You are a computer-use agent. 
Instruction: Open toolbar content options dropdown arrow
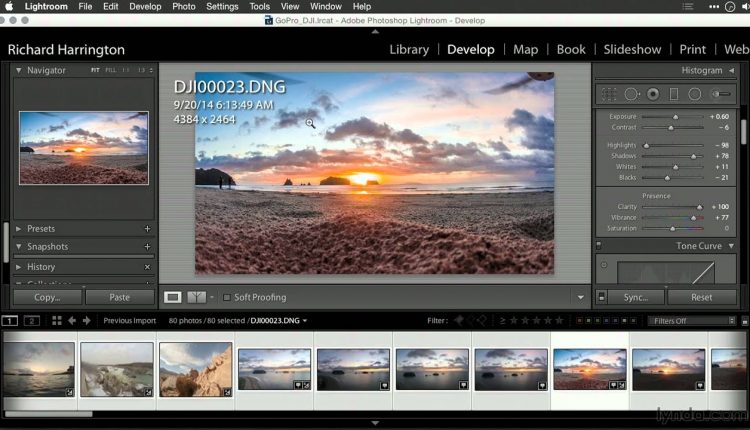pyautogui.click(x=581, y=298)
